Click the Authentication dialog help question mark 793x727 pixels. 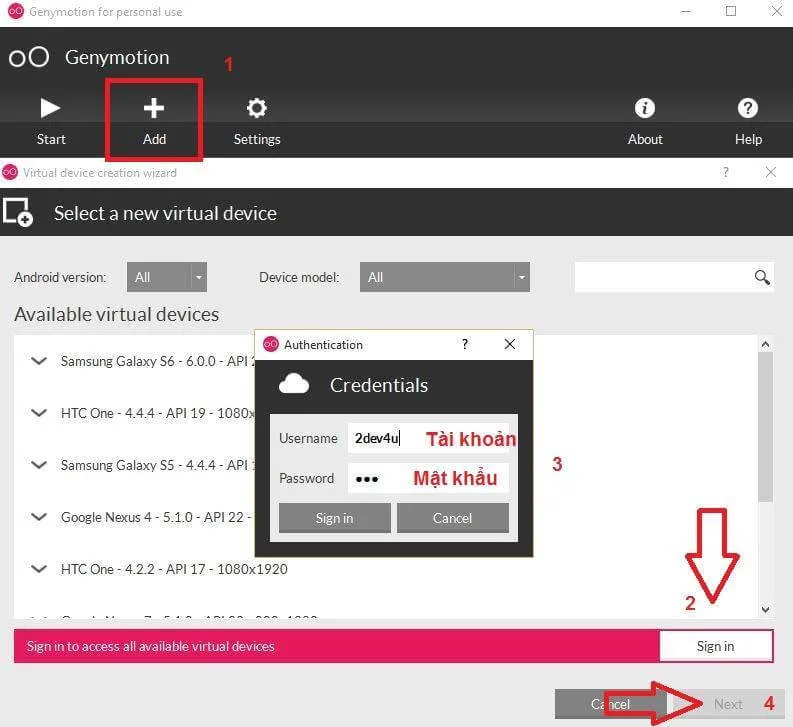(x=465, y=344)
